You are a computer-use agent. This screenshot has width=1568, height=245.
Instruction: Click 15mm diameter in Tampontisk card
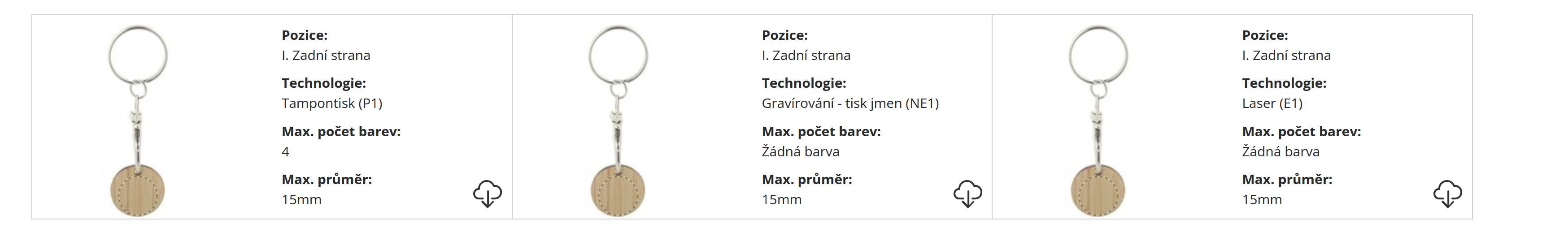[301, 199]
